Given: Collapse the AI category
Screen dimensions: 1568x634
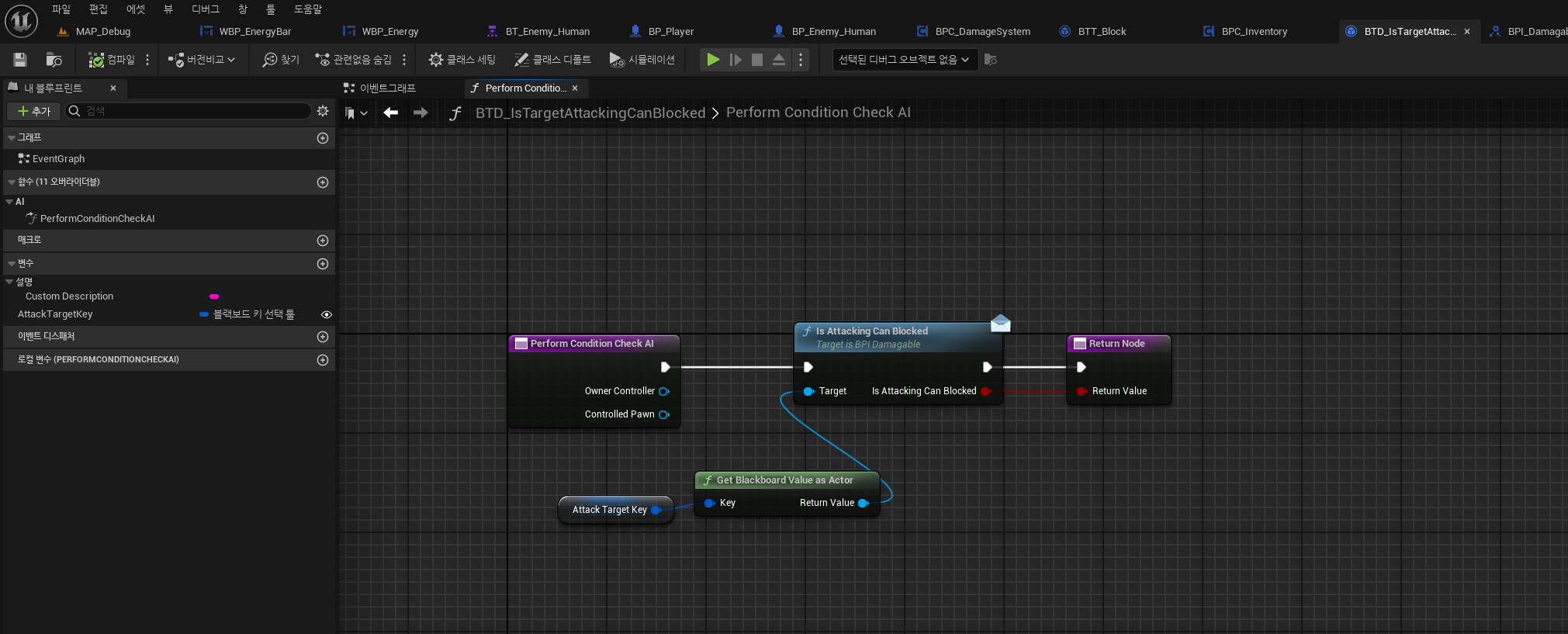Looking at the screenshot, I should (x=9, y=202).
